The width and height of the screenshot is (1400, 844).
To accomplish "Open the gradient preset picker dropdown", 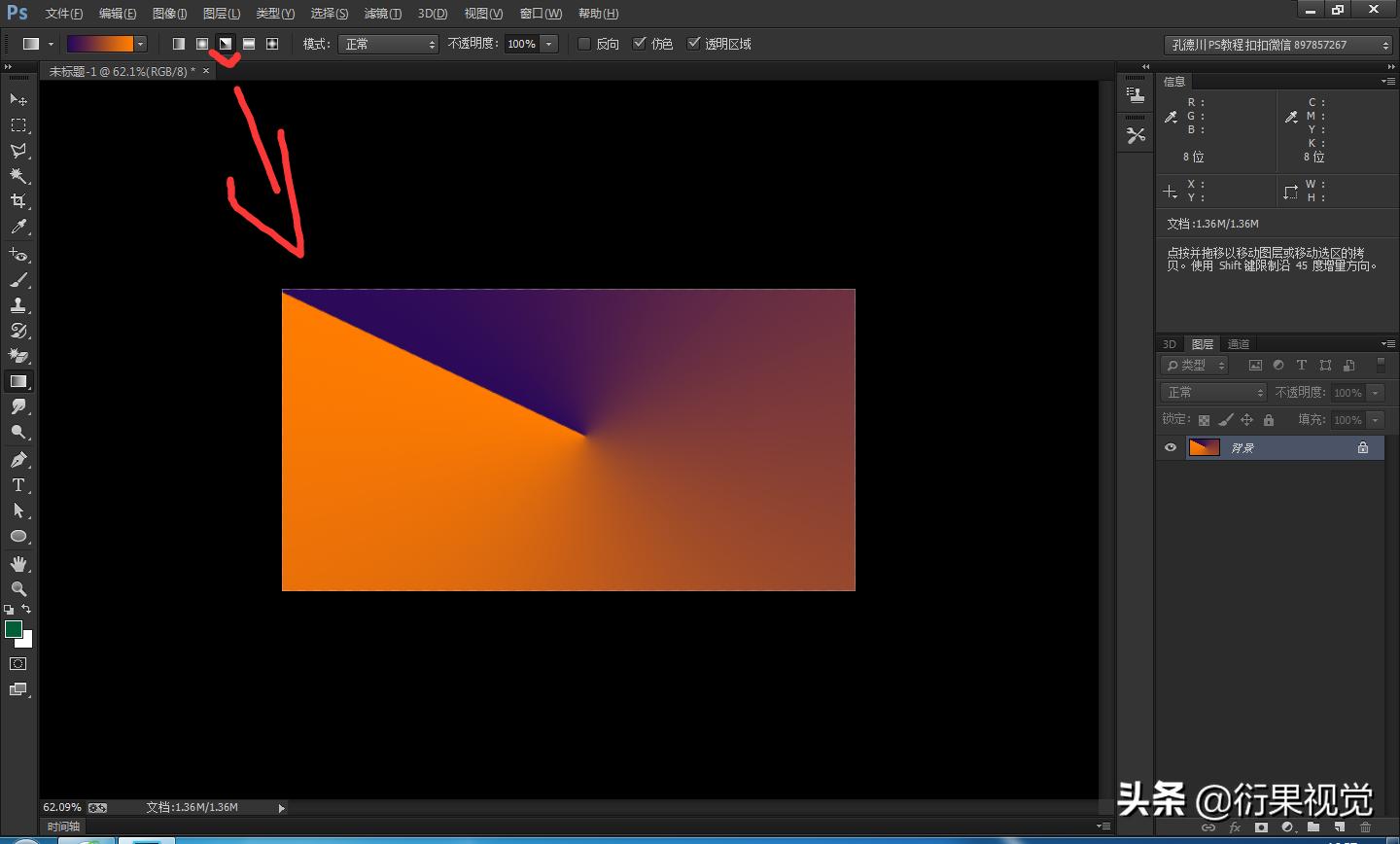I will [x=140, y=43].
